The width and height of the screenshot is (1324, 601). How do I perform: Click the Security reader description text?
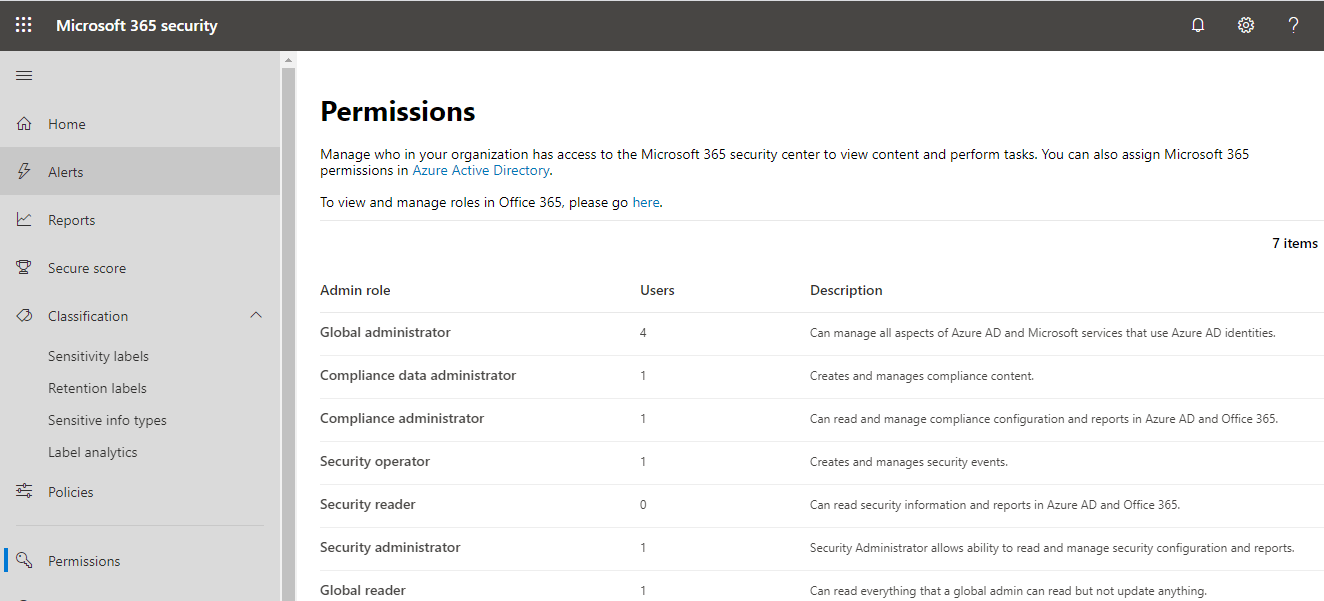[995, 505]
